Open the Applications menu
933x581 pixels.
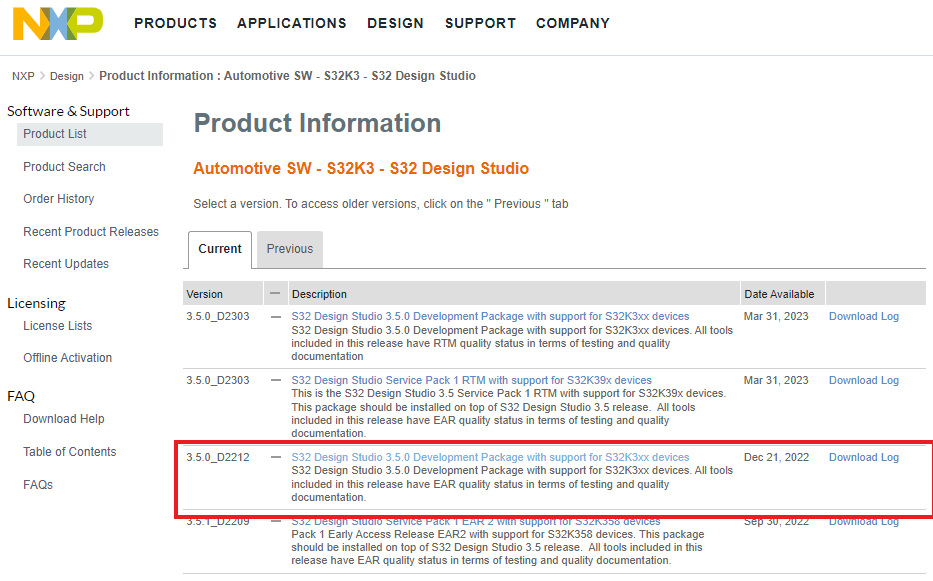[x=292, y=23]
